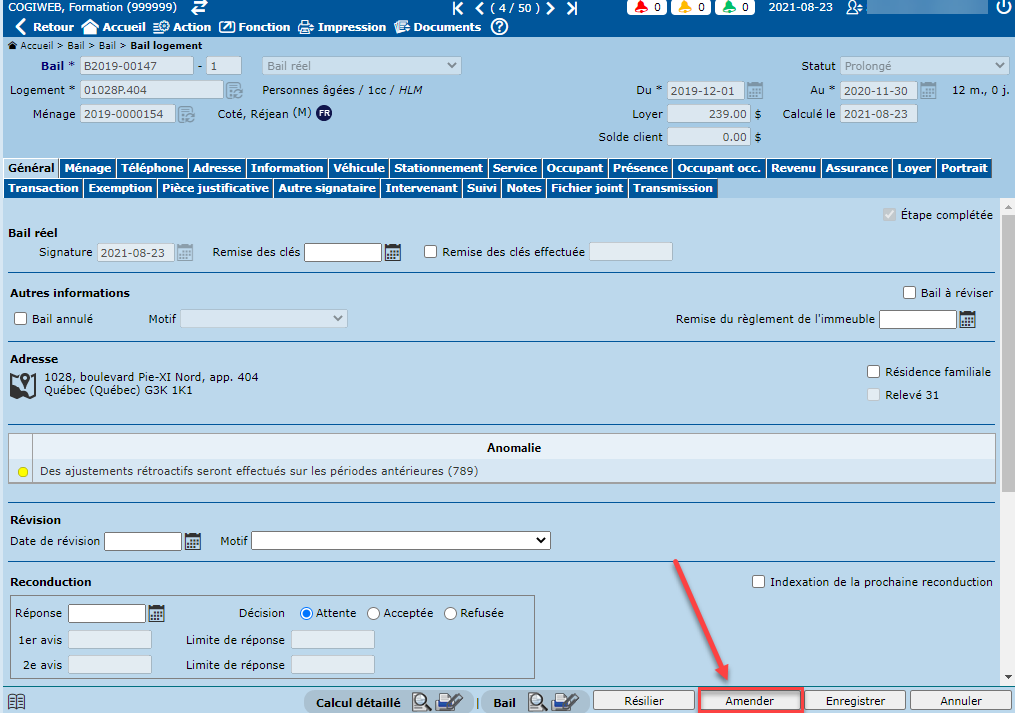Click the map icon beside the address
Image resolution: width=1015 pixels, height=713 pixels.
coord(24,384)
